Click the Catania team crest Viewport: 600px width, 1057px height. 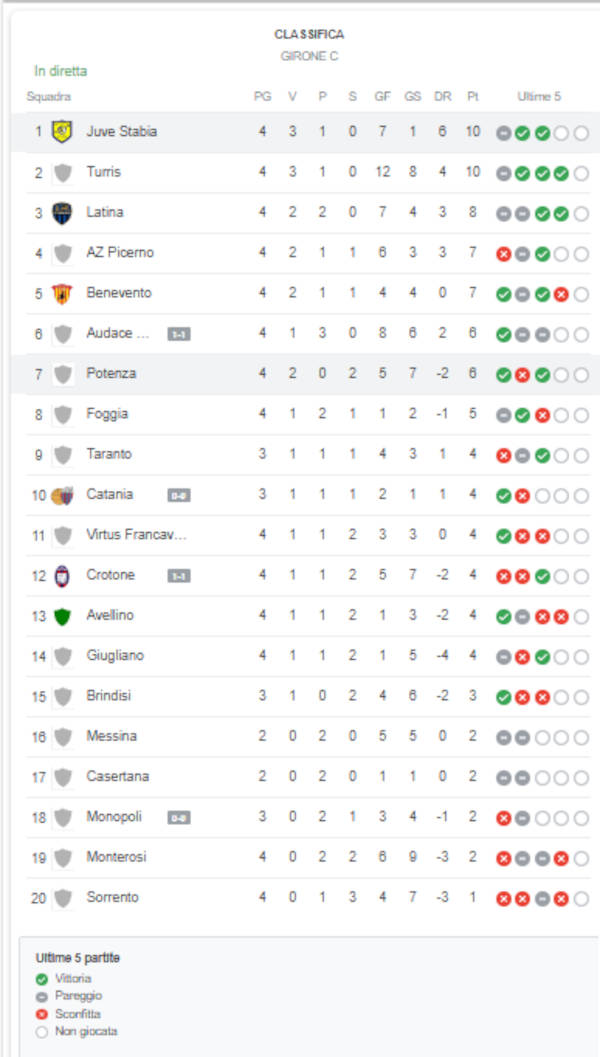[63, 495]
